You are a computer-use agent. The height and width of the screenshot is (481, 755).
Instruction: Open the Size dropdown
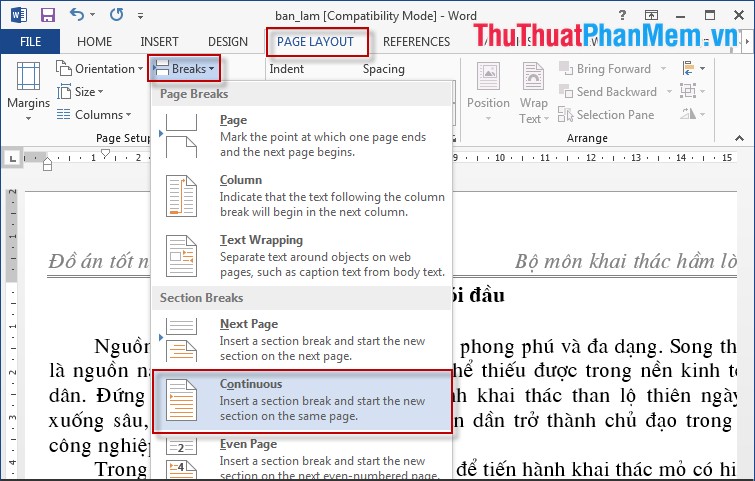click(80, 91)
